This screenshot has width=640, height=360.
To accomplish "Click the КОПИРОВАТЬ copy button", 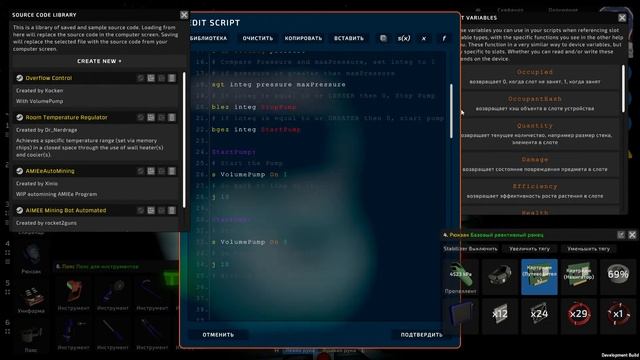I will tap(303, 38).
